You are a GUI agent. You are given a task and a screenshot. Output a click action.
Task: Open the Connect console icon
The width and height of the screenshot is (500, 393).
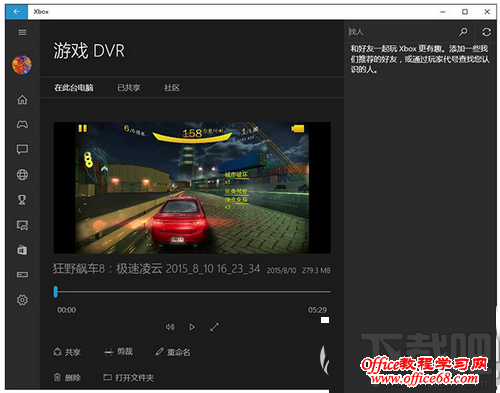click(22, 274)
